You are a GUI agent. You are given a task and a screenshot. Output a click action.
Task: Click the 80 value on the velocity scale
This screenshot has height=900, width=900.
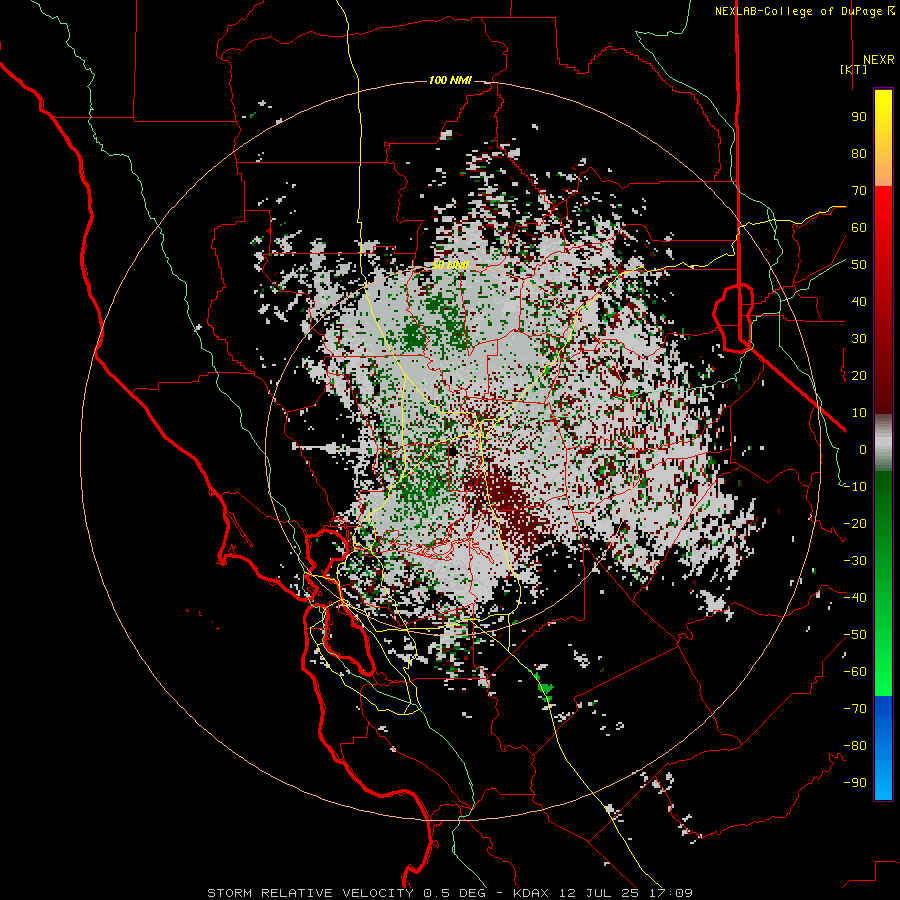859,154
